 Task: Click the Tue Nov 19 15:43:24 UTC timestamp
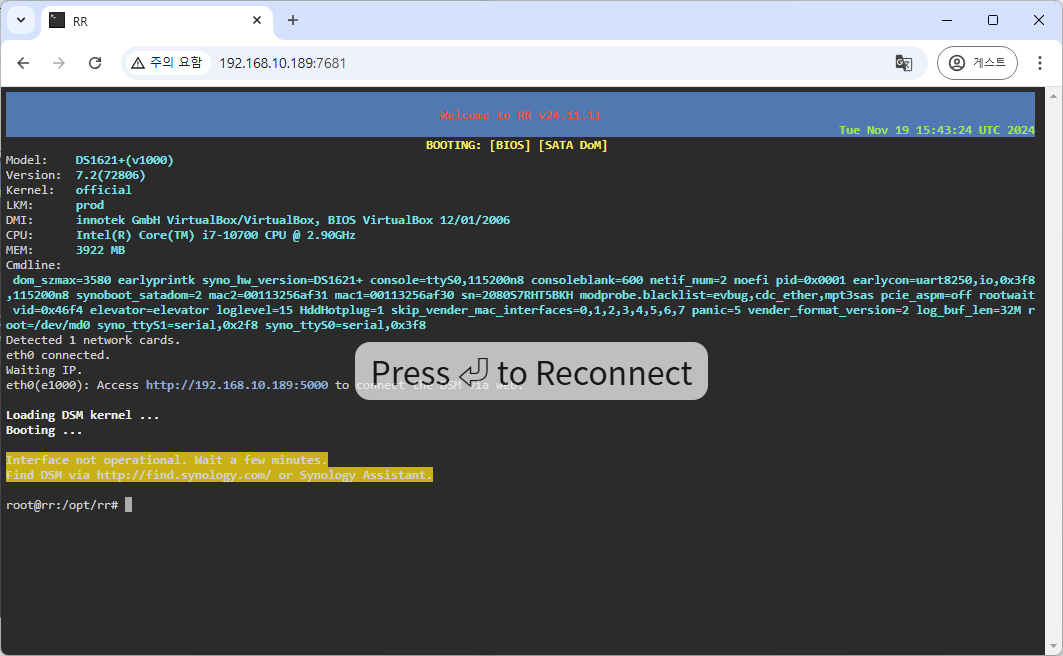coord(937,130)
